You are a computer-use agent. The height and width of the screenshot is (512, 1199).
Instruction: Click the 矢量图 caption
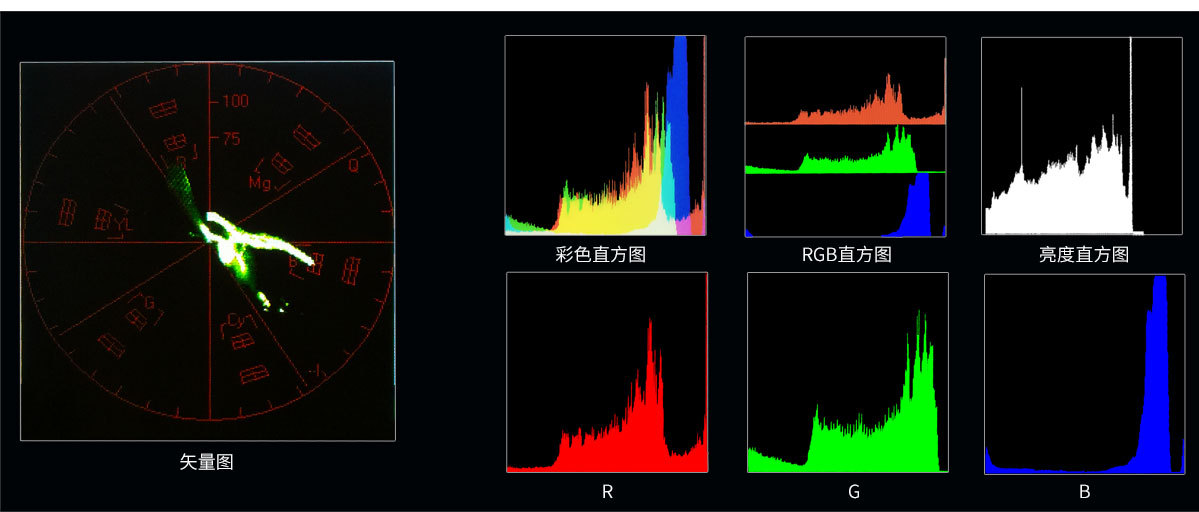pos(206,462)
